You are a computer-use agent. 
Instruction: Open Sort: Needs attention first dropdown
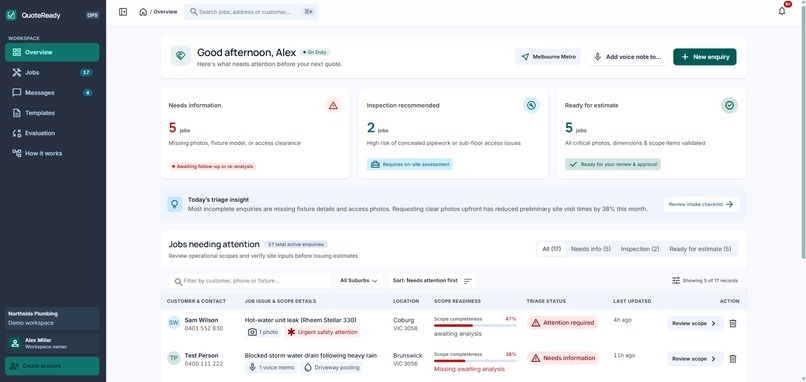click(x=432, y=281)
